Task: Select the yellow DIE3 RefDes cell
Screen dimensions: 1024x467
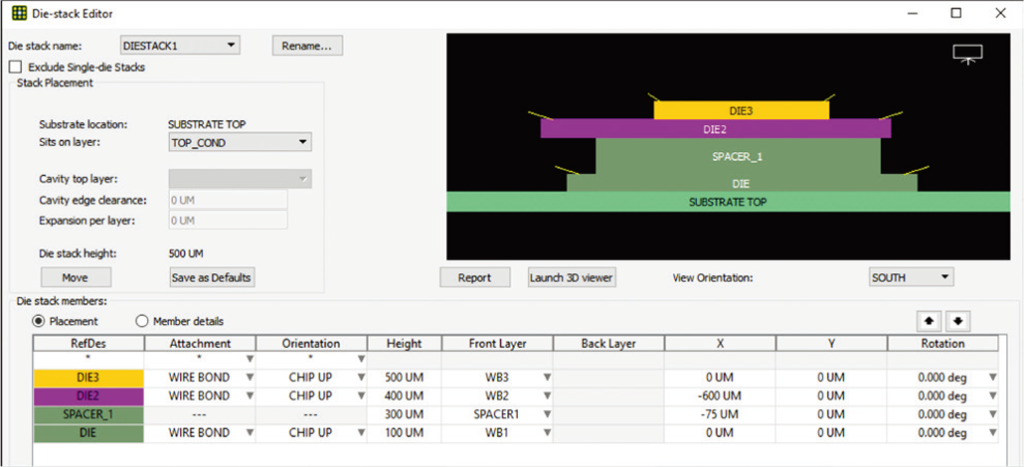Action: coord(88,378)
